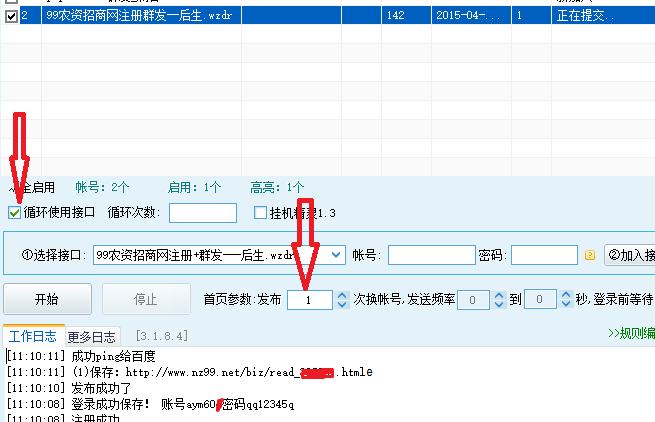
Task: Click log line 登录成功保存!
Action: (x=150, y=404)
